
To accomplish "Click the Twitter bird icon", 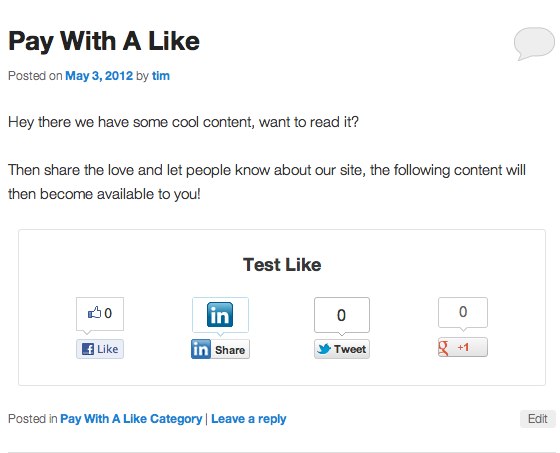I will [324, 349].
